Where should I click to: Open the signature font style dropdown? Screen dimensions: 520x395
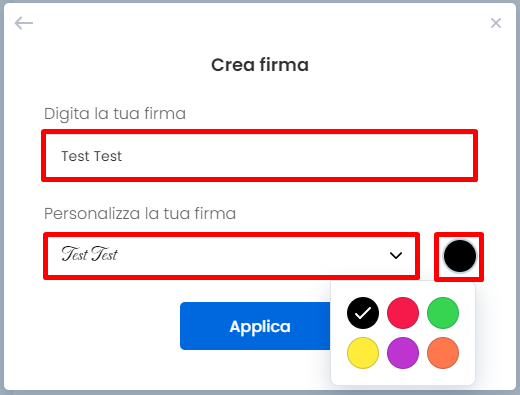[231, 256]
